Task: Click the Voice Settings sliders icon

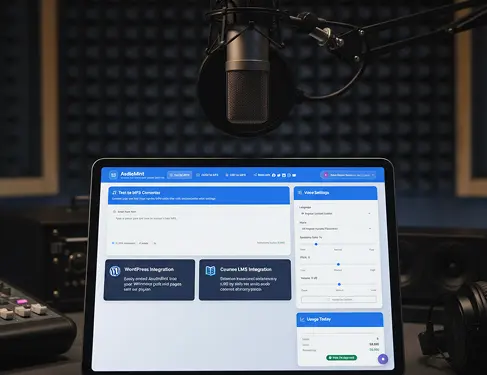Action: pos(300,193)
